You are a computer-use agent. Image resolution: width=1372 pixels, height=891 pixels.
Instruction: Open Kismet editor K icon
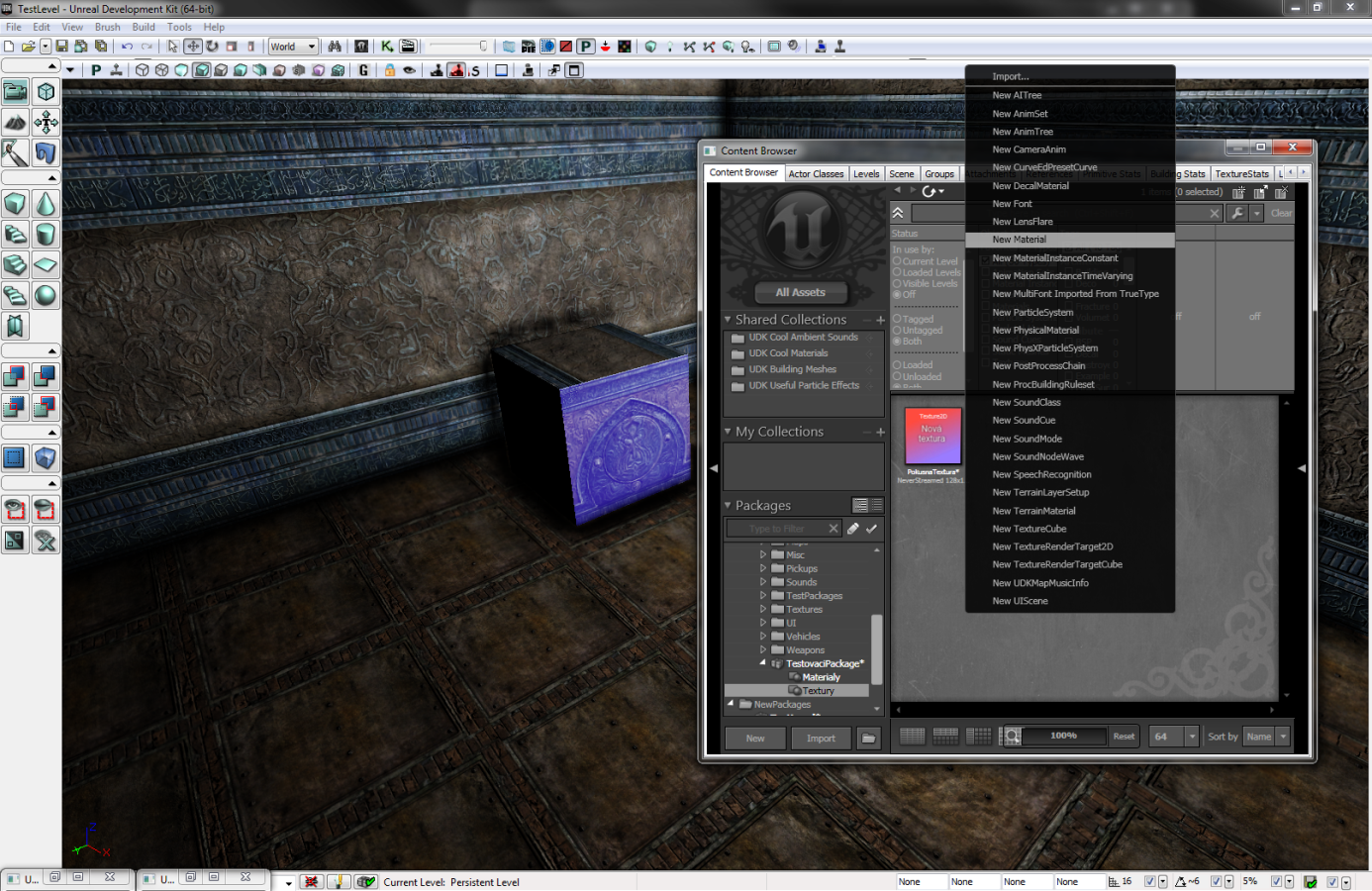387,47
